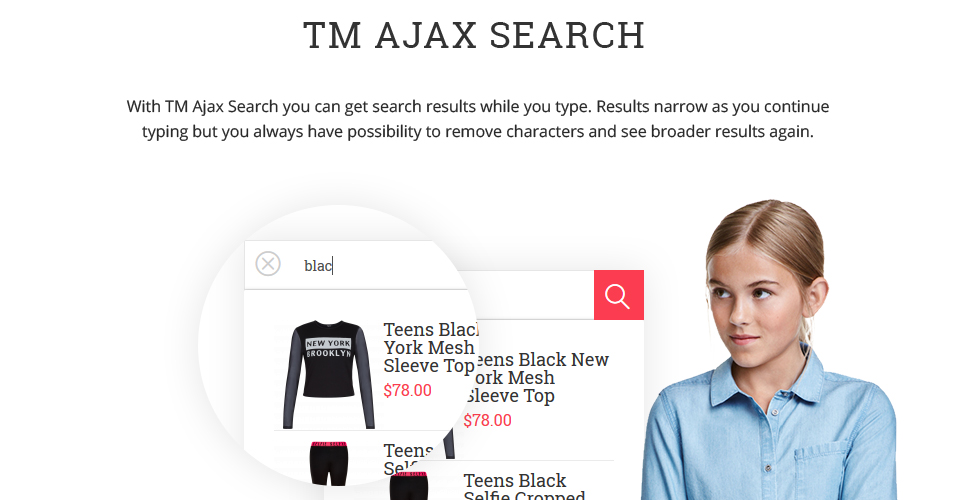Click the "typing but you always have" description line
Image resolution: width=965 pixels, height=500 pixels.
pyautogui.click(x=478, y=132)
